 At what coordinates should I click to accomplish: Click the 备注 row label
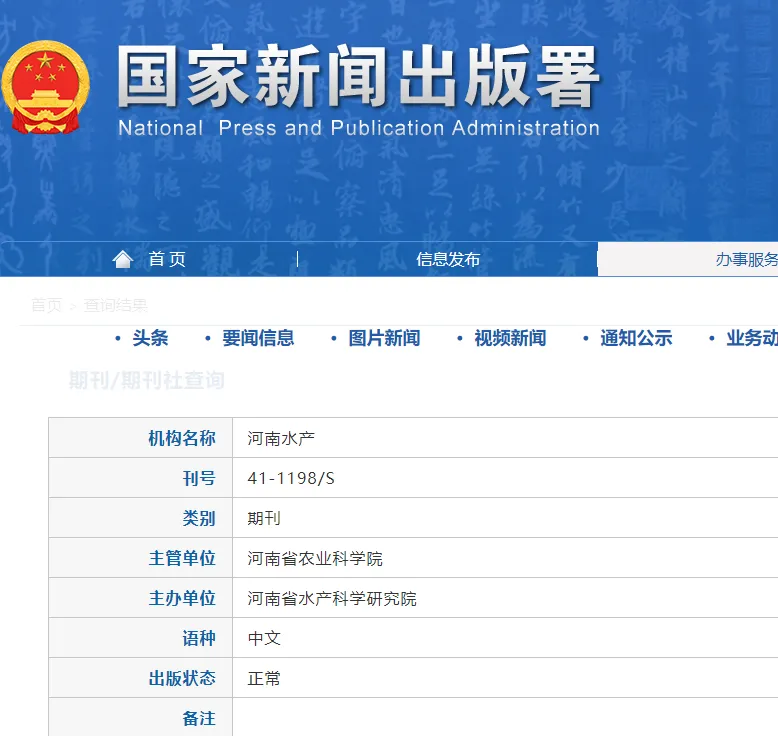coord(198,719)
